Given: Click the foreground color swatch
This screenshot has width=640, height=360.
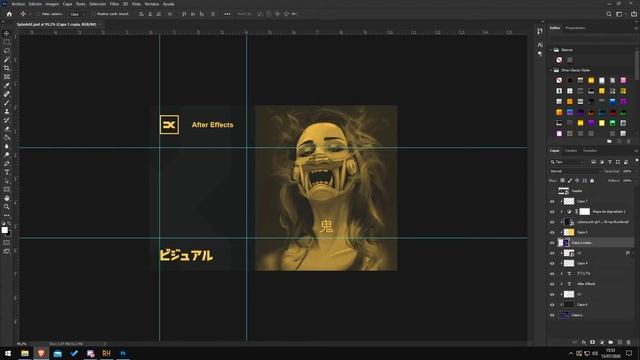Looking at the screenshot, I should click(4, 230).
